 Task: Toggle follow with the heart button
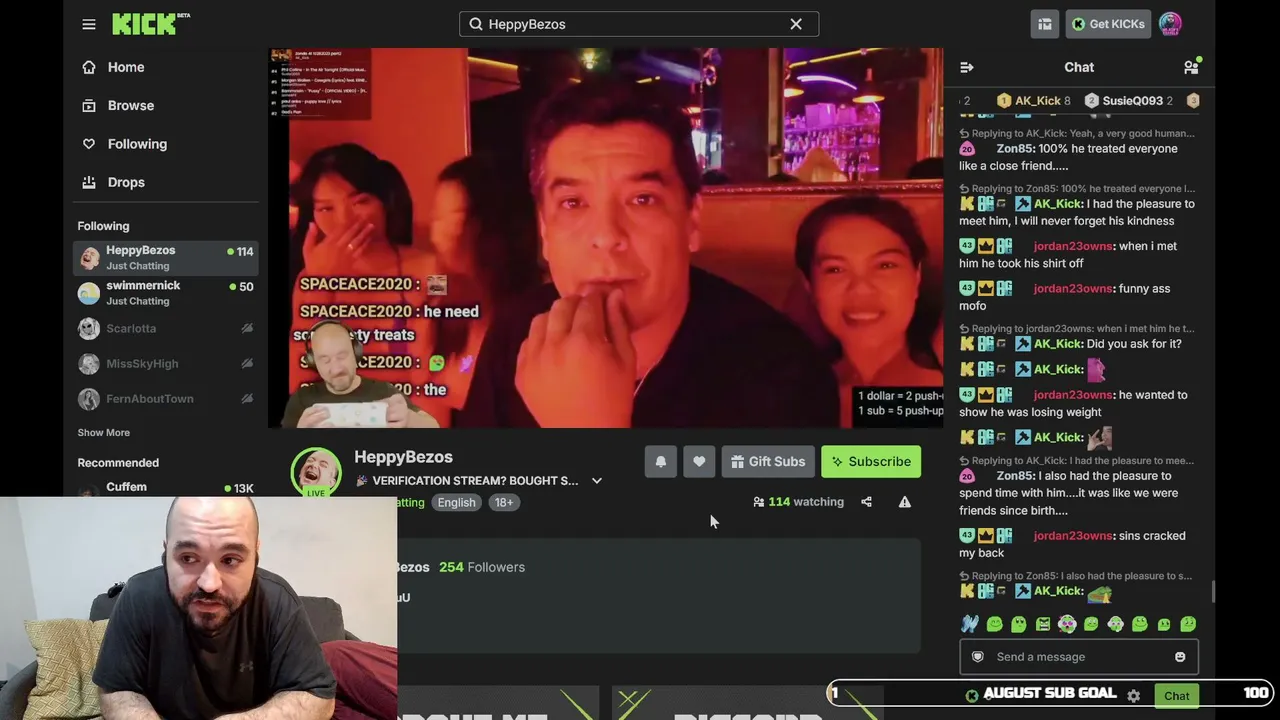pos(699,462)
